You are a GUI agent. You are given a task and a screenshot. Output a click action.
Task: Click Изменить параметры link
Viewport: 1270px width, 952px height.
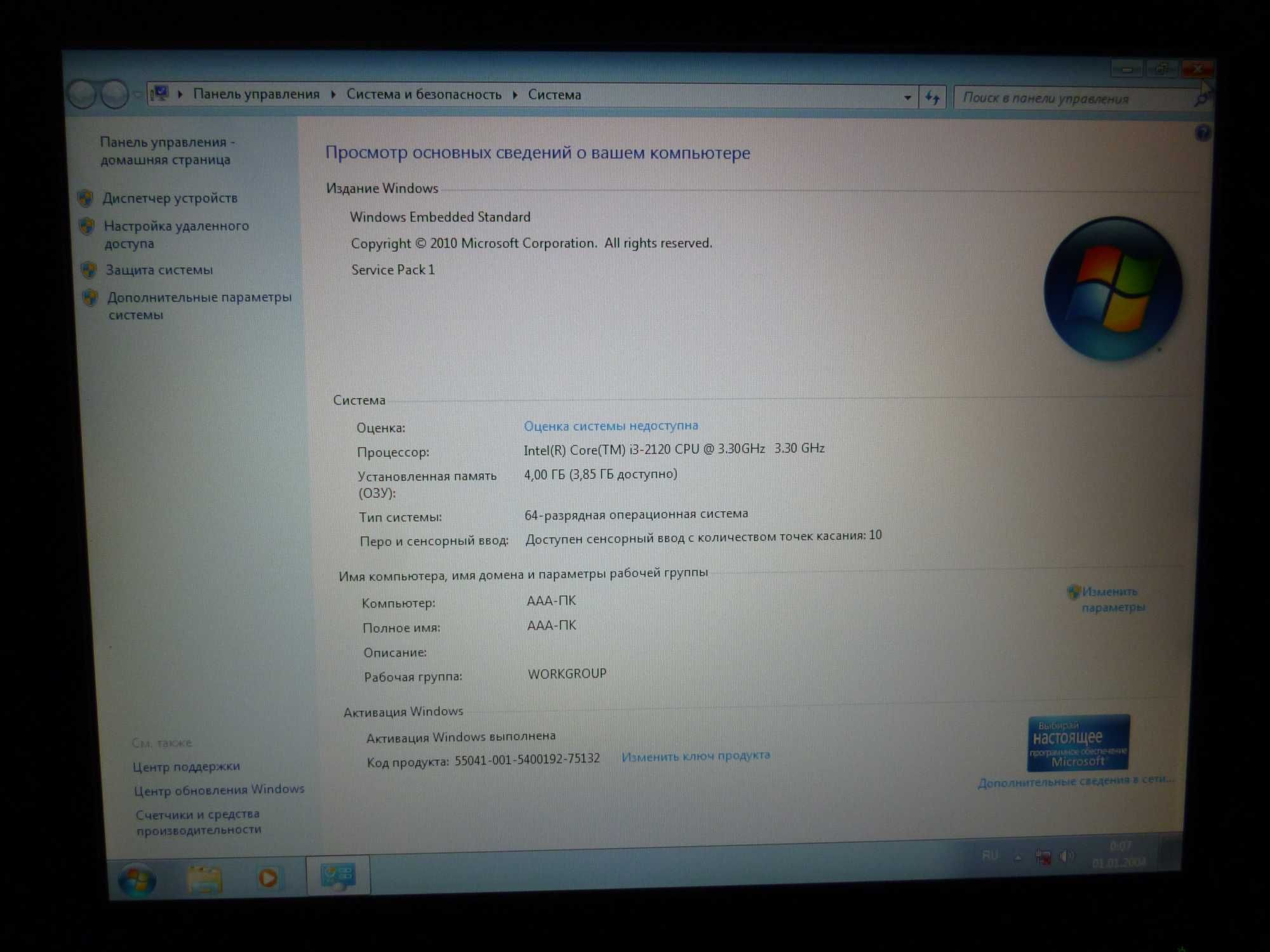pyautogui.click(x=1113, y=599)
